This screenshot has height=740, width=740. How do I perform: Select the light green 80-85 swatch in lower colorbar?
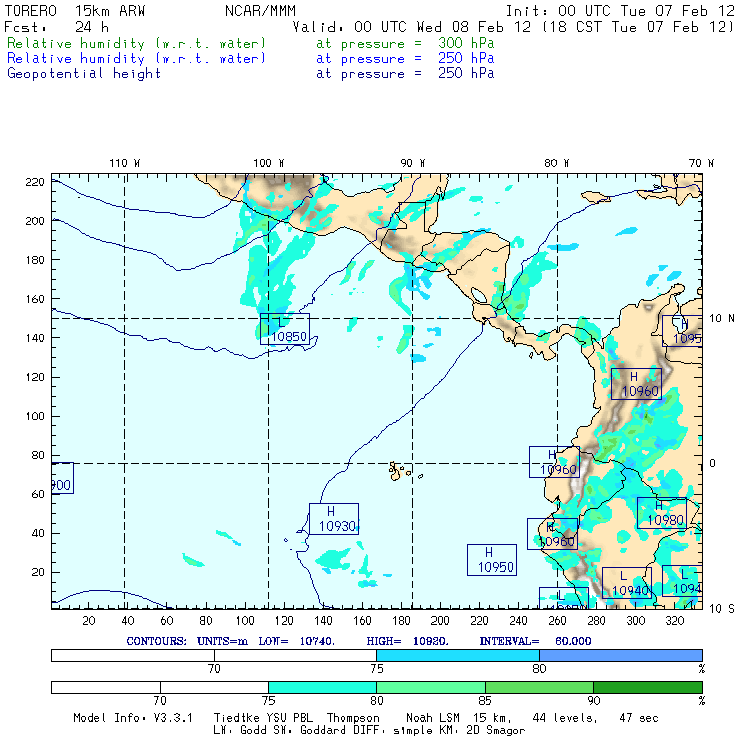coord(431,687)
